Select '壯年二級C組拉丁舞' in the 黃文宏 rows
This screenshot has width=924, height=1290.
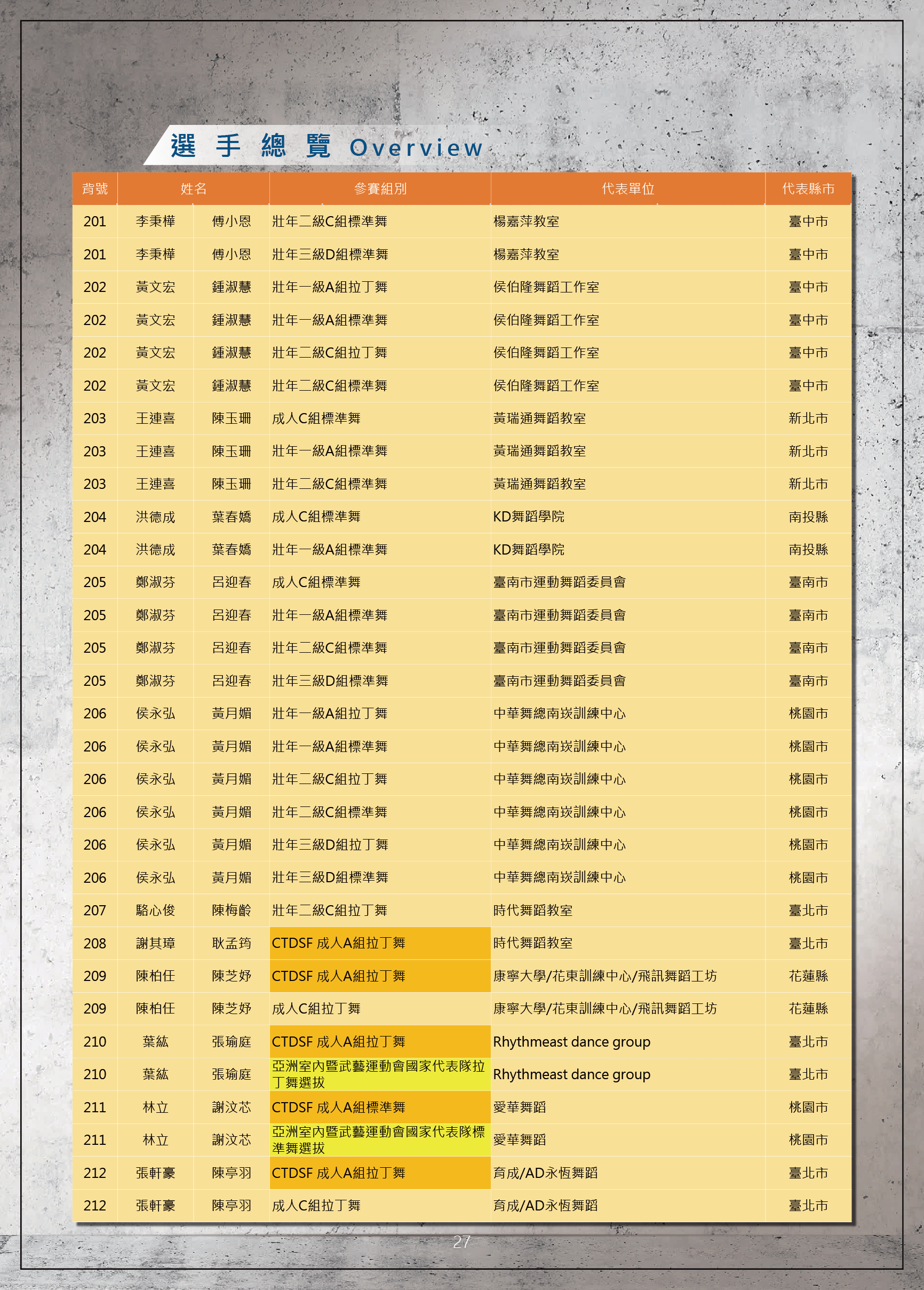(x=329, y=353)
